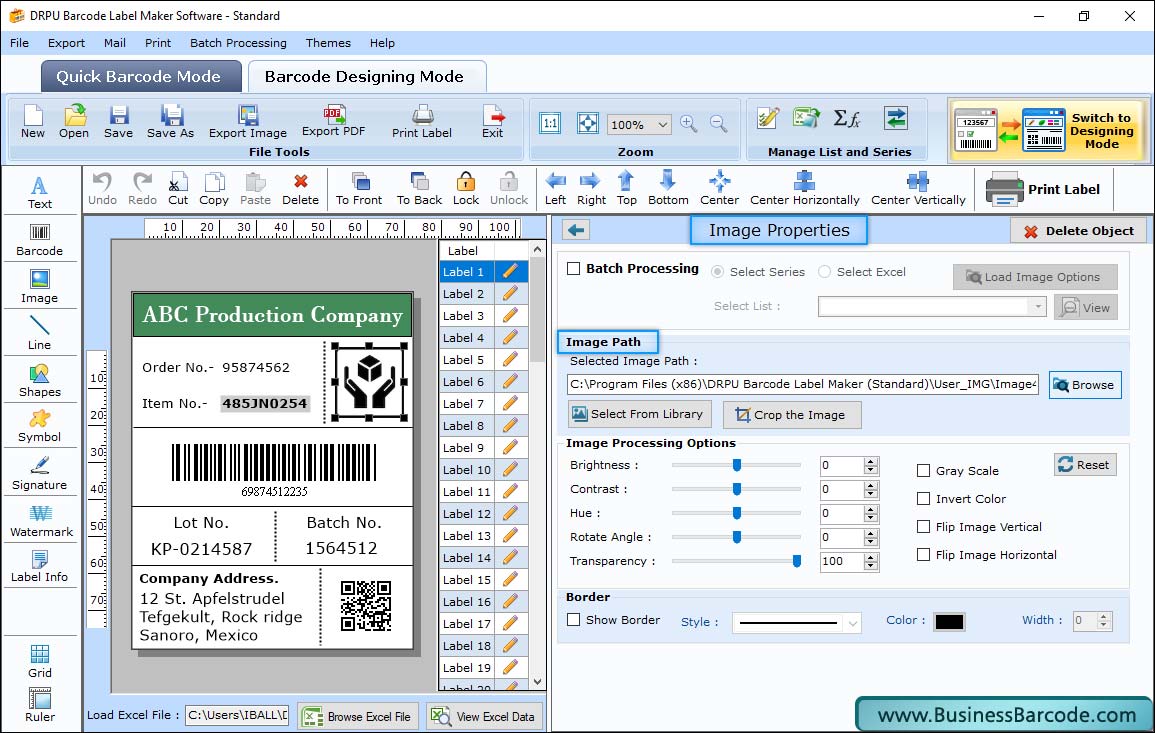Enable the Gray Scale checkbox
Screen dimensions: 1155x733
923,471
